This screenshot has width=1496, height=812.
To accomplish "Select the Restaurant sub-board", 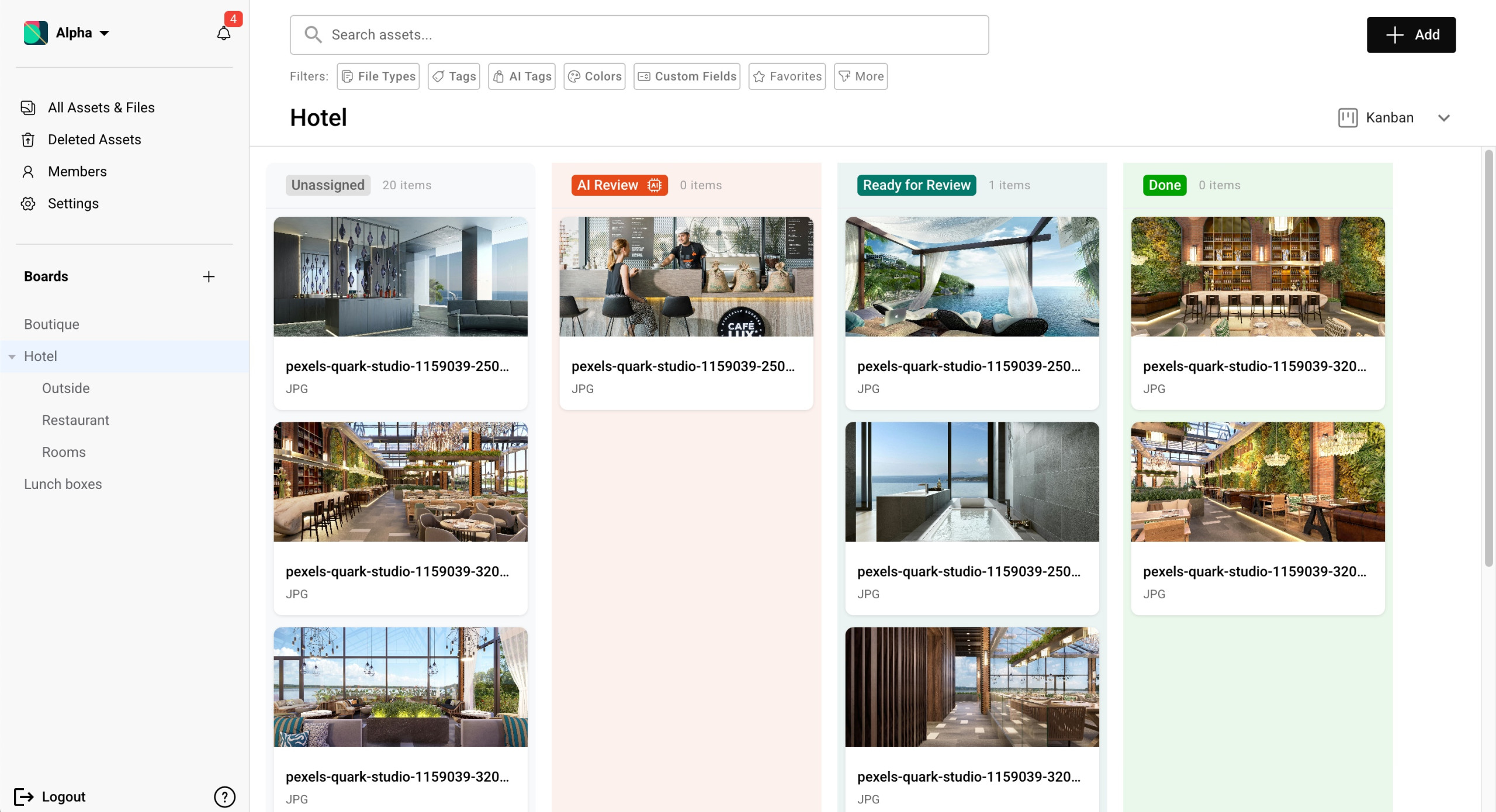I will point(75,420).
